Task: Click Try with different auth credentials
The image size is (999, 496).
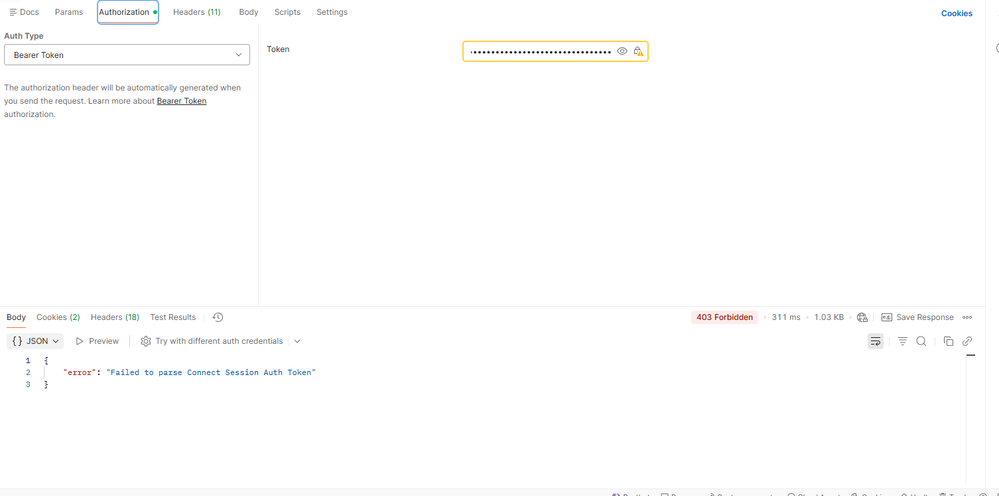Action: (212, 341)
